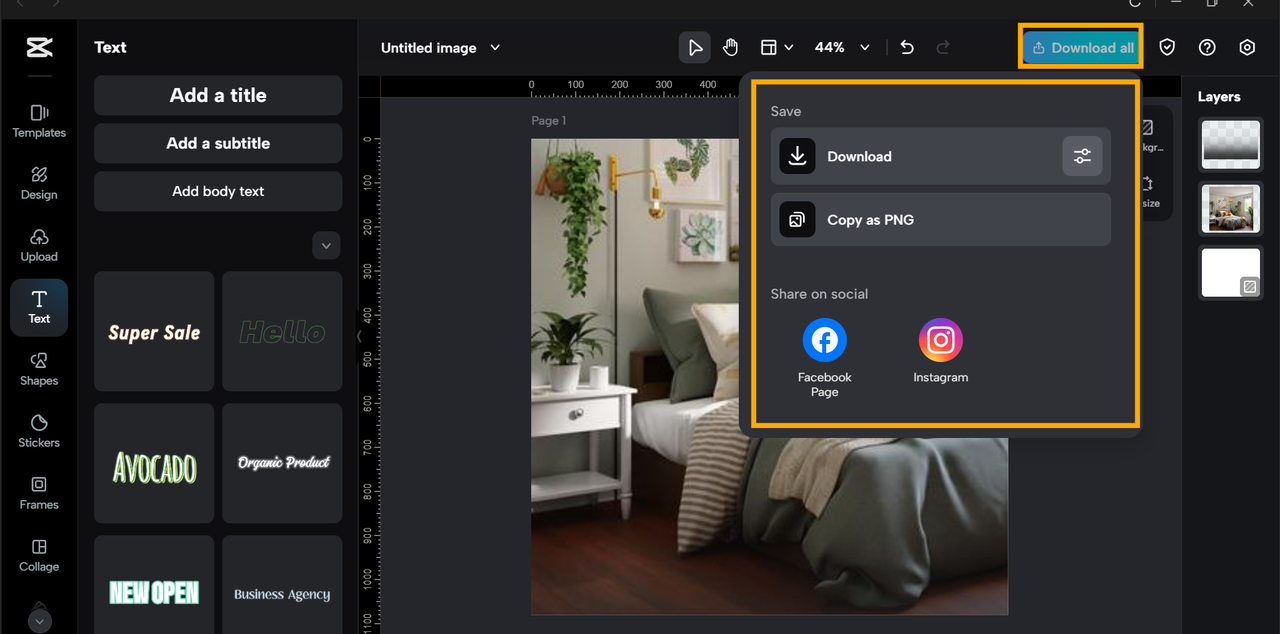Activate the pointer select tool

pyautogui.click(x=695, y=47)
